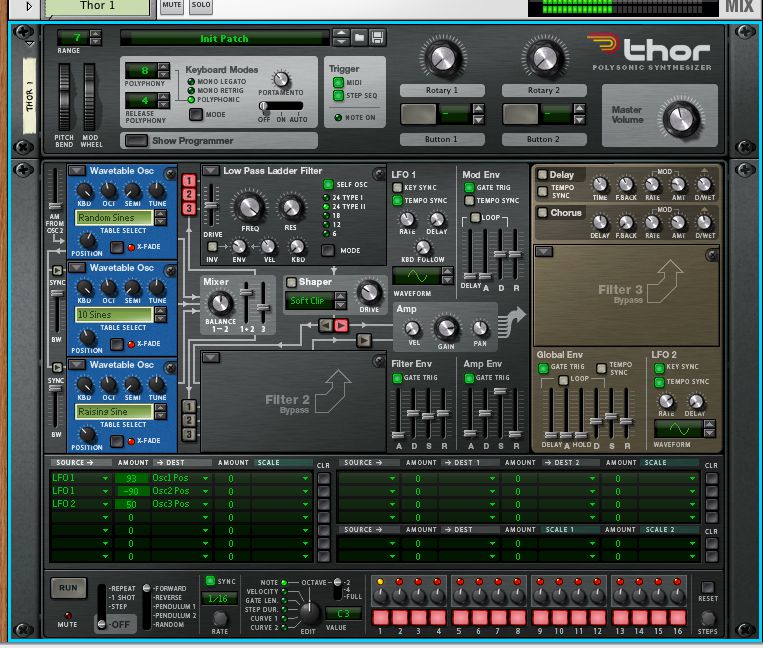Open the Osc1 Pos destination dropdown
Viewport: 763px width, 648px height.
[205, 478]
